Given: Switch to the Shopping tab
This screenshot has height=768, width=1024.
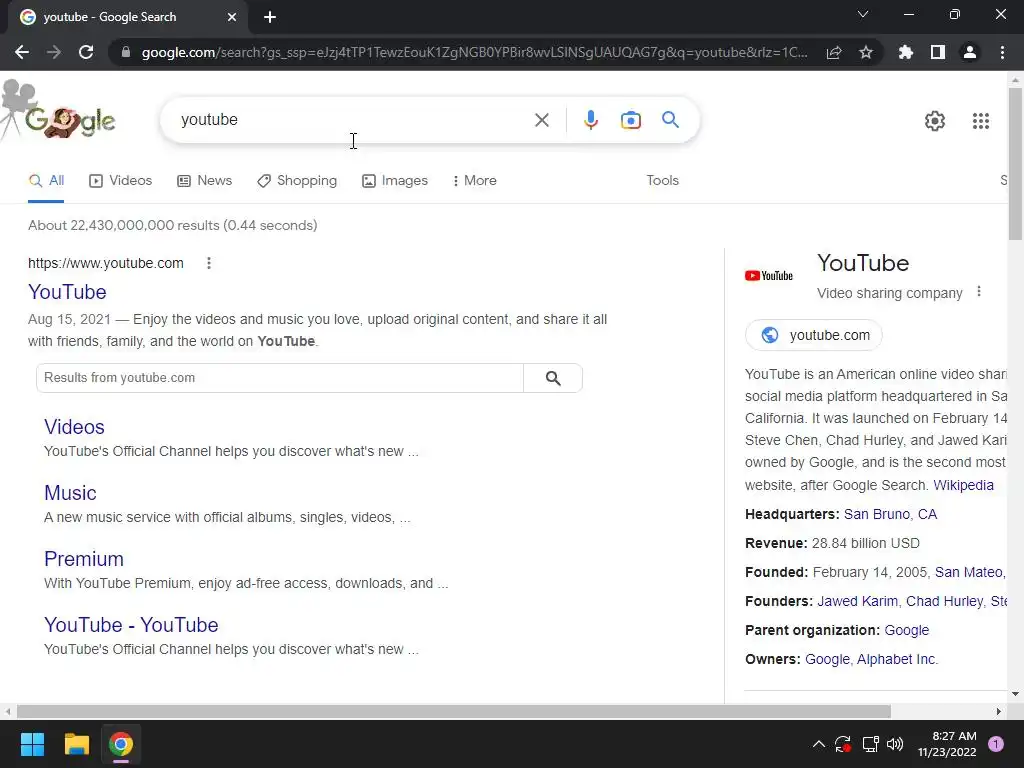Looking at the screenshot, I should click(x=297, y=181).
